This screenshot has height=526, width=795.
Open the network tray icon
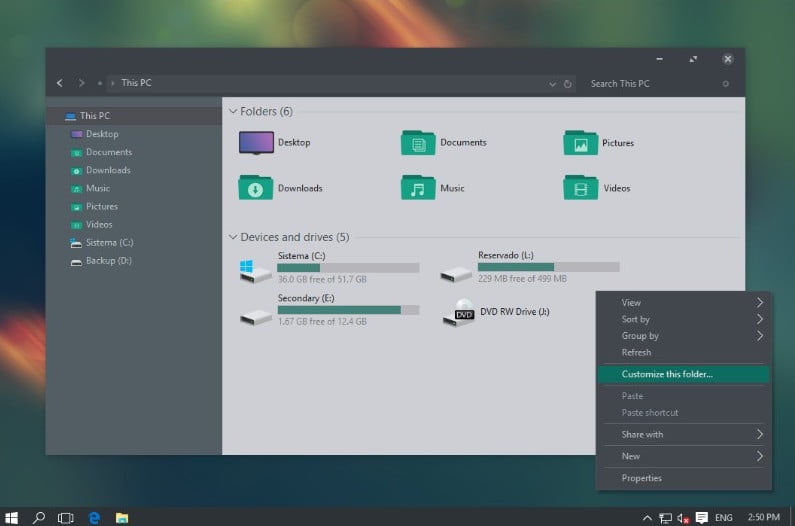[x=665, y=518]
